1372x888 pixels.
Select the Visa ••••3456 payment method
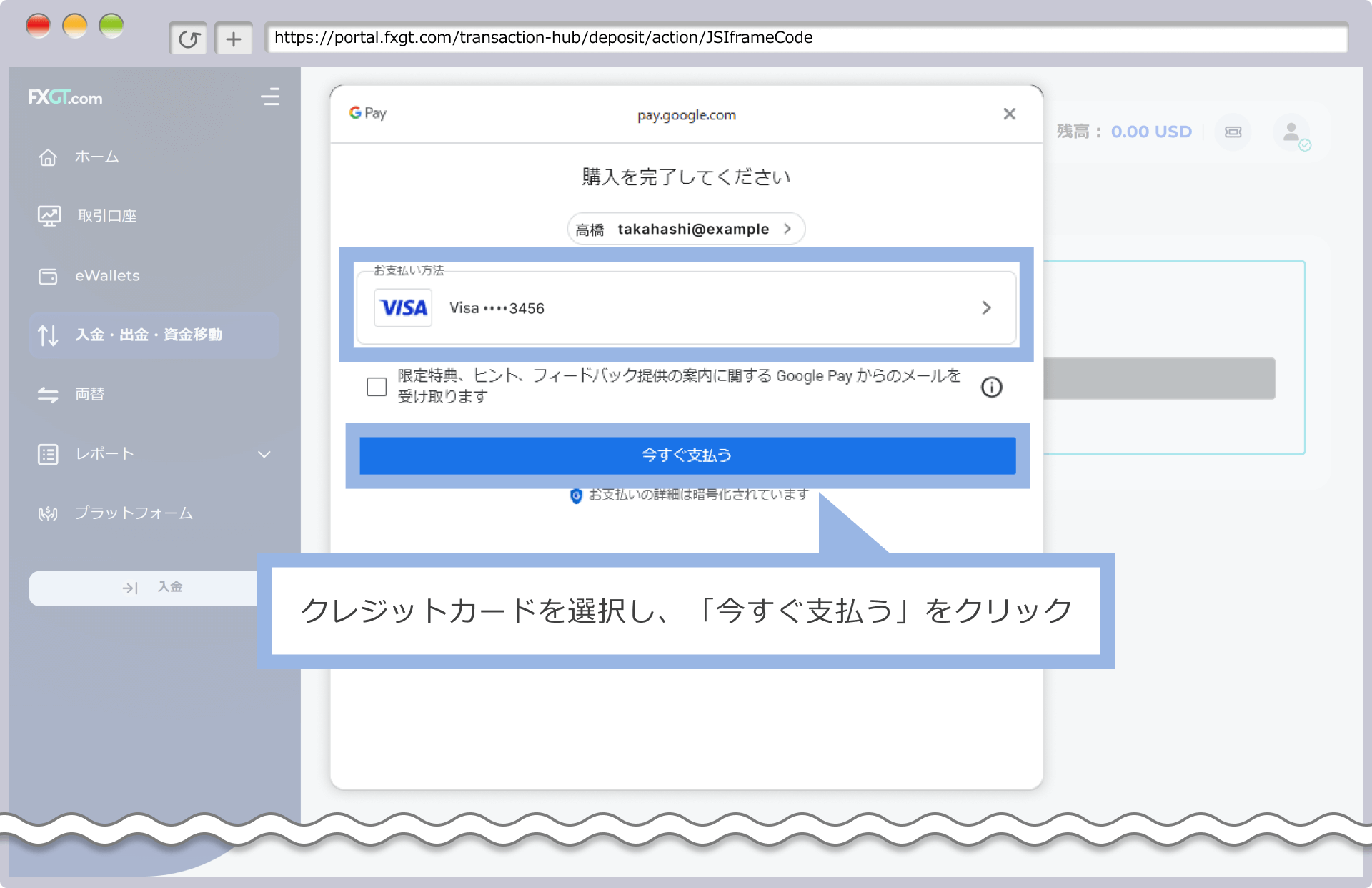tap(686, 307)
